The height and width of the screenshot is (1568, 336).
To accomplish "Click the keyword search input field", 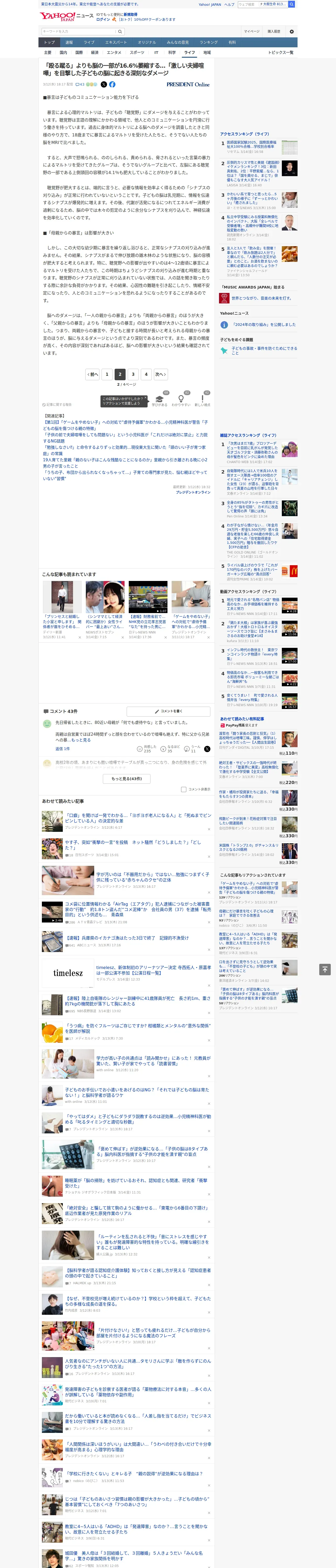I will (79, 31).
